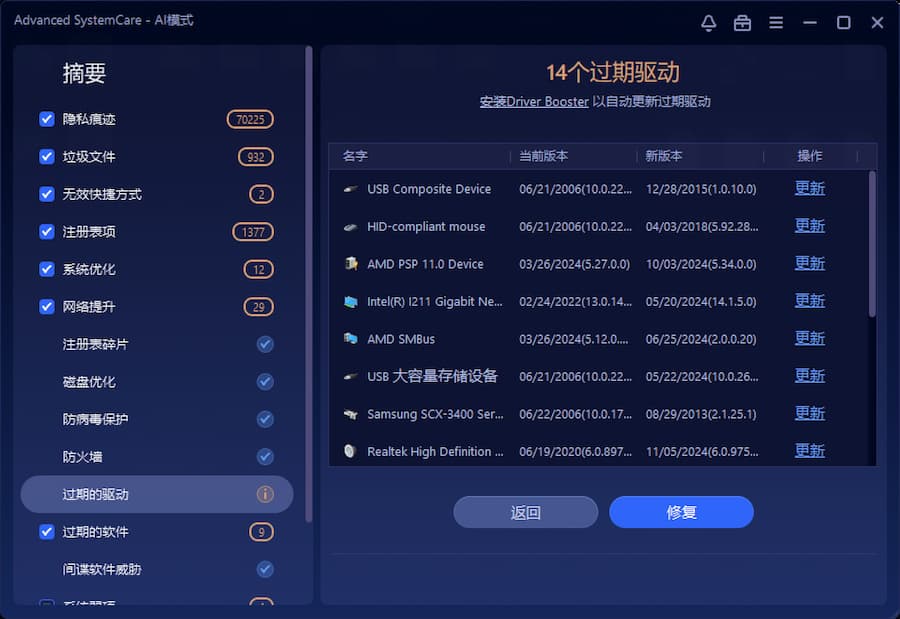Click the 29 count badge for 网络提升

258,307
